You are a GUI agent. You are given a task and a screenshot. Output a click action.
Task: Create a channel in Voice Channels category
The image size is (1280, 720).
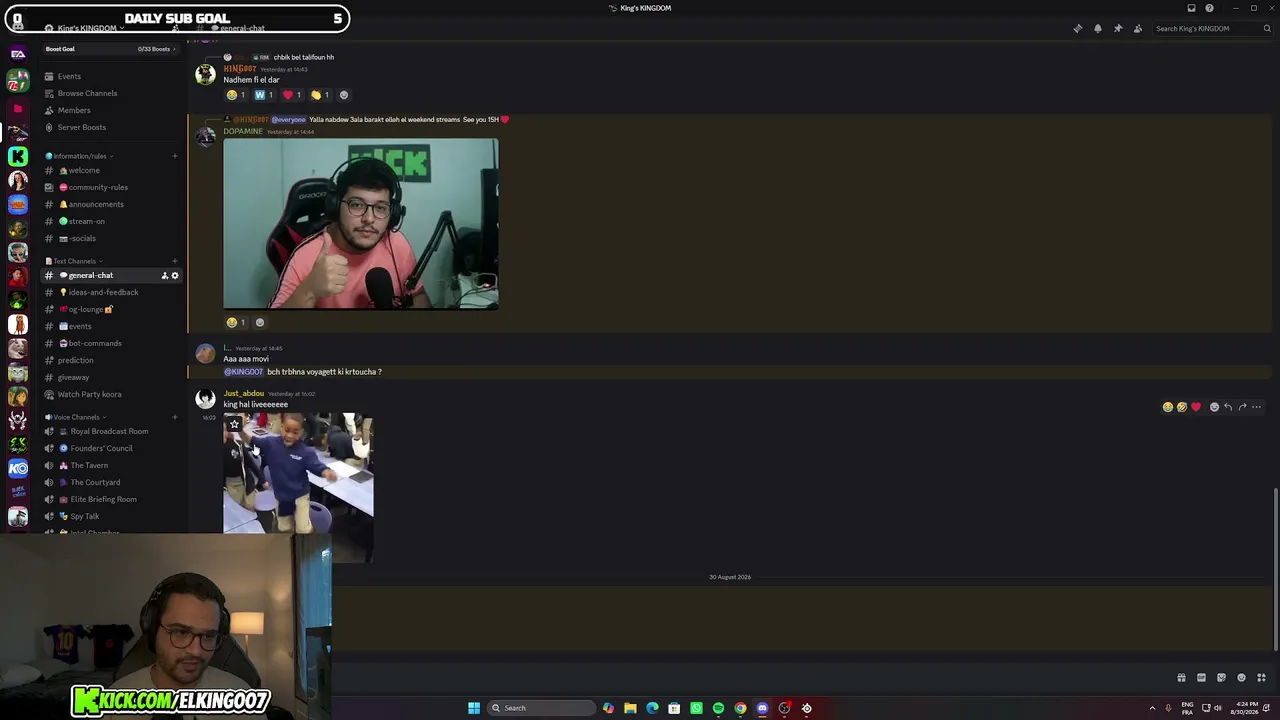(174, 417)
